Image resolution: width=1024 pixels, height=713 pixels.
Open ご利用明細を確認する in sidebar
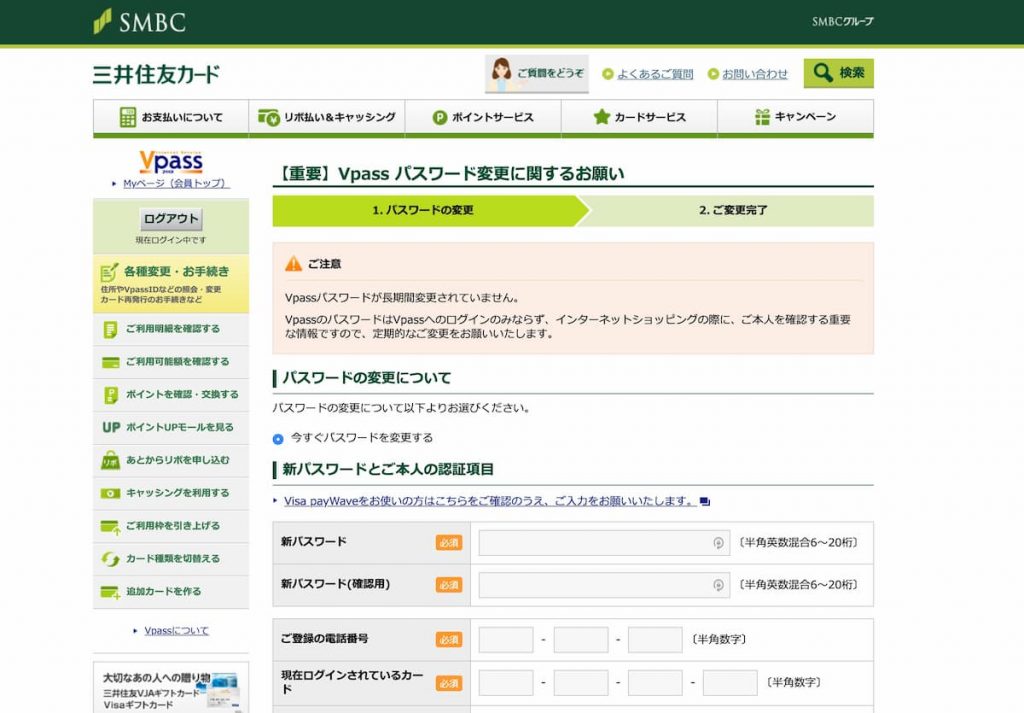pos(171,329)
